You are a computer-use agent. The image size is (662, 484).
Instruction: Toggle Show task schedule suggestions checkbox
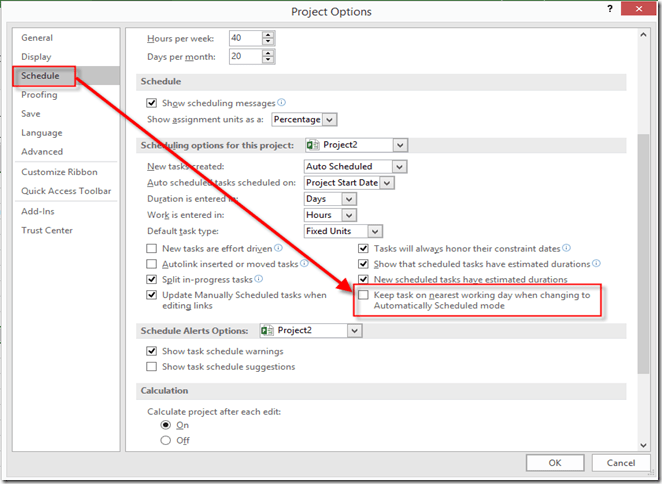point(152,367)
